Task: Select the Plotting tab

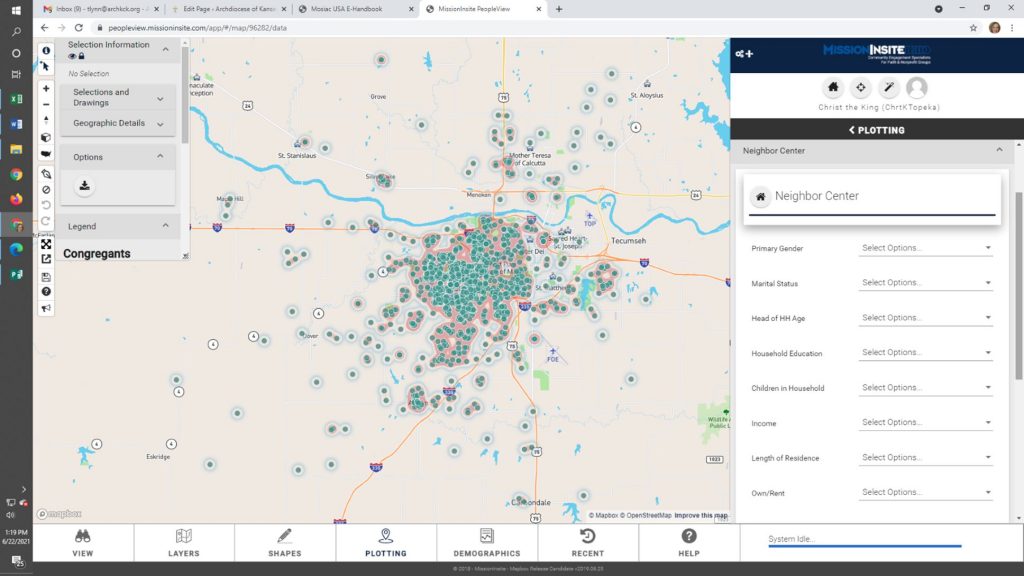Action: tap(386, 543)
